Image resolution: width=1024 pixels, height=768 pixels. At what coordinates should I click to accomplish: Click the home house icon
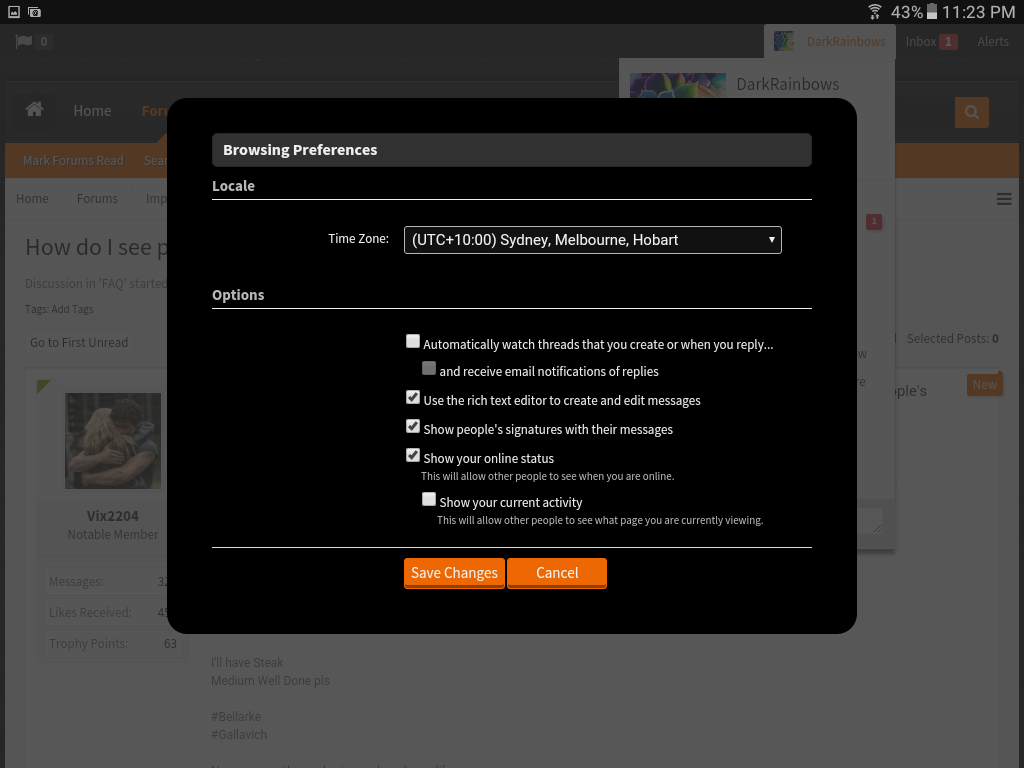coord(35,110)
